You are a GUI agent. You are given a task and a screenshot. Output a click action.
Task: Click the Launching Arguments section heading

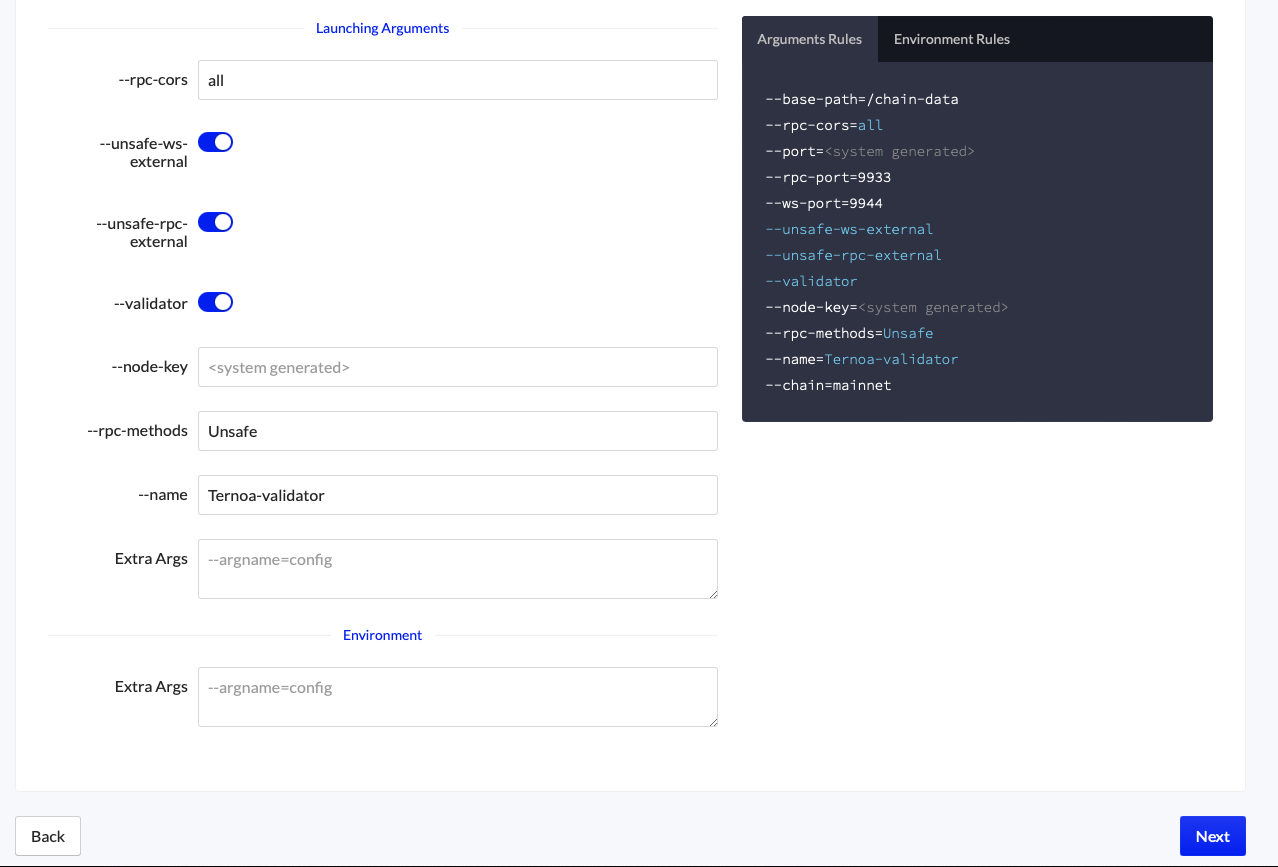click(x=382, y=28)
